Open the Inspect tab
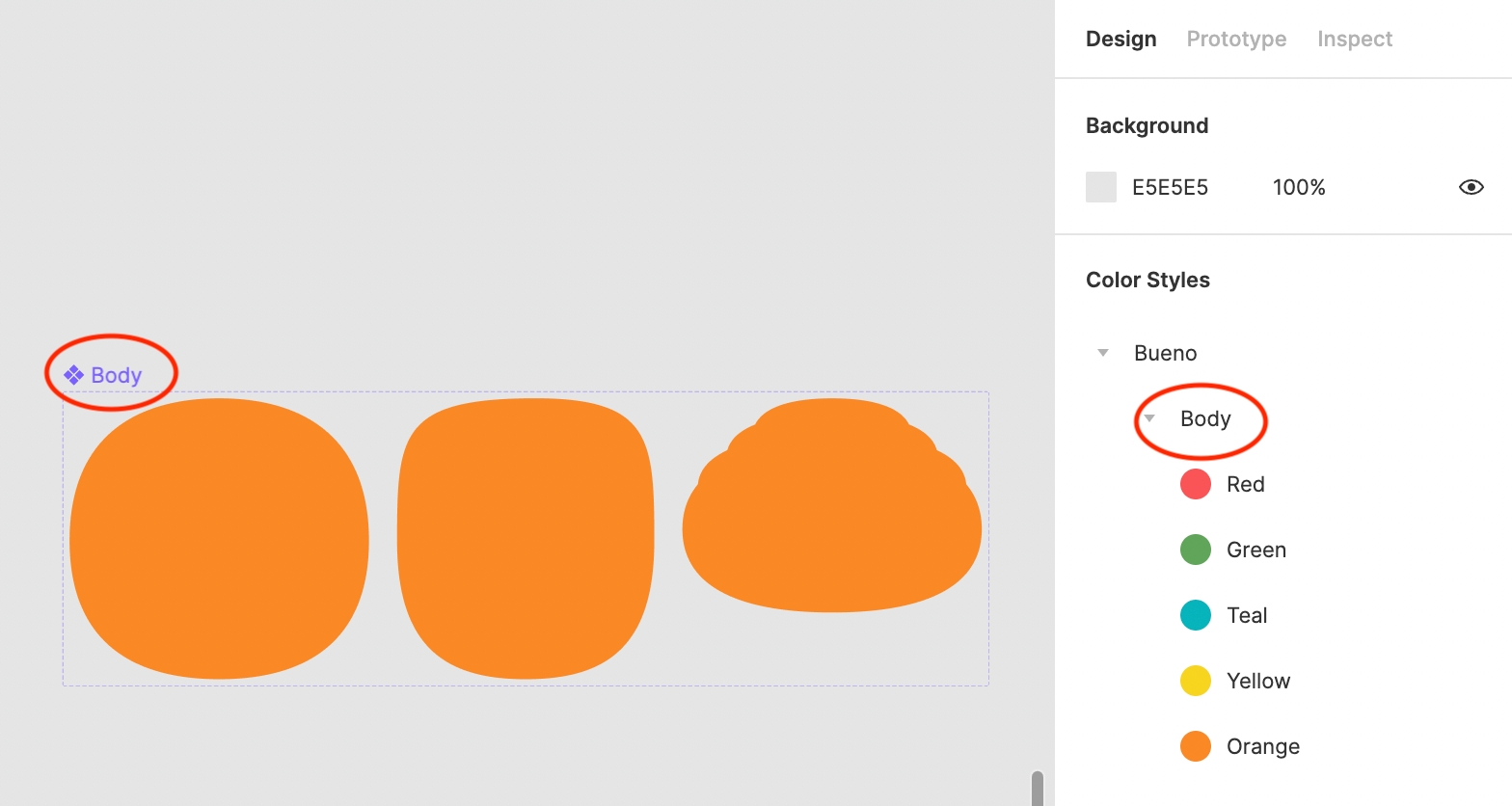1512x806 pixels. point(1355,39)
